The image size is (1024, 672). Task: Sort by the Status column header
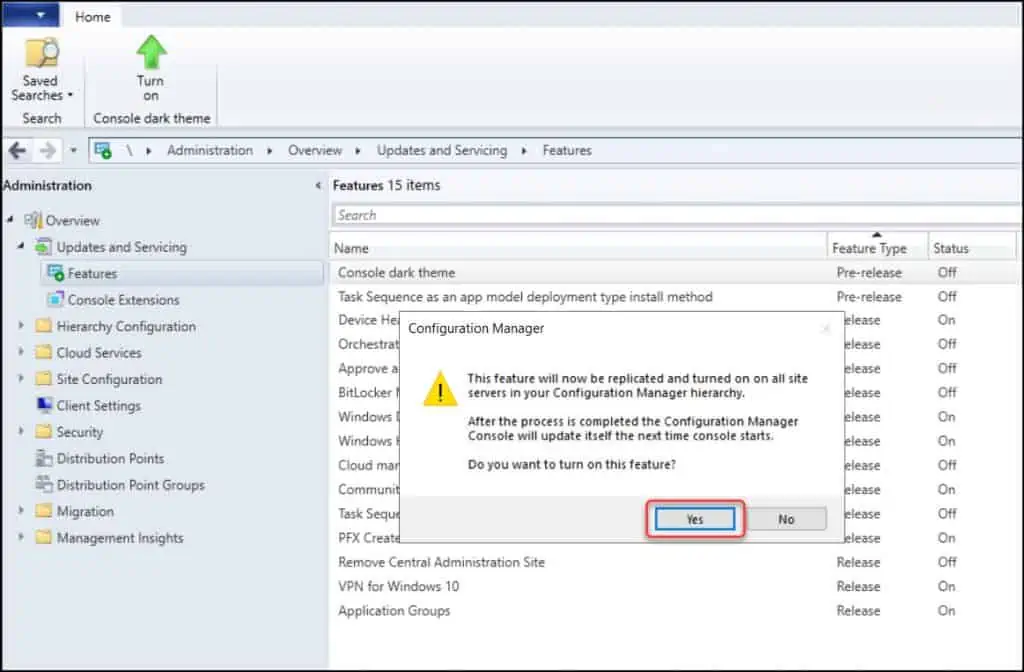(972, 249)
